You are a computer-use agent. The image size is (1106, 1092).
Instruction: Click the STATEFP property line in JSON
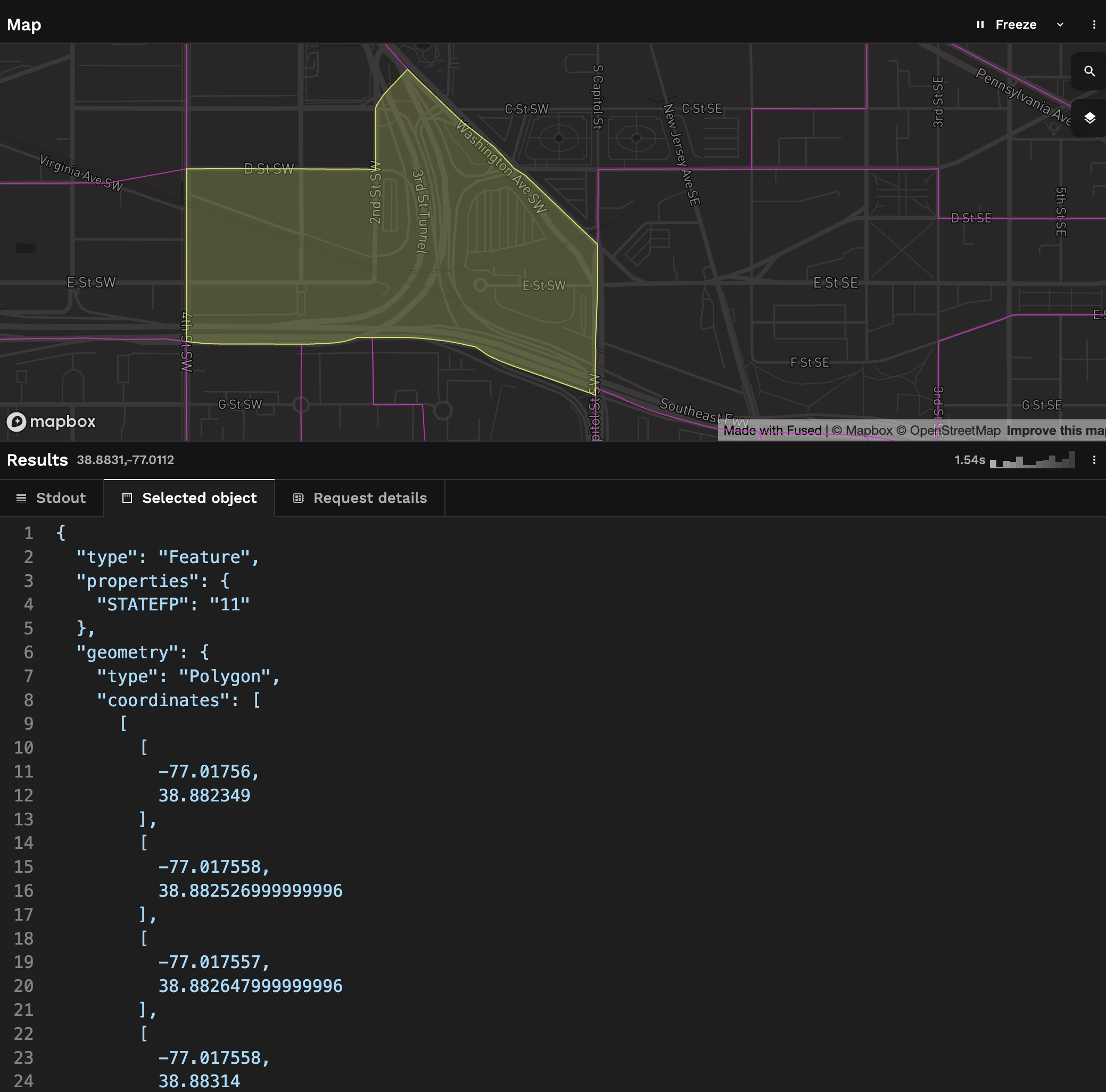pos(173,605)
